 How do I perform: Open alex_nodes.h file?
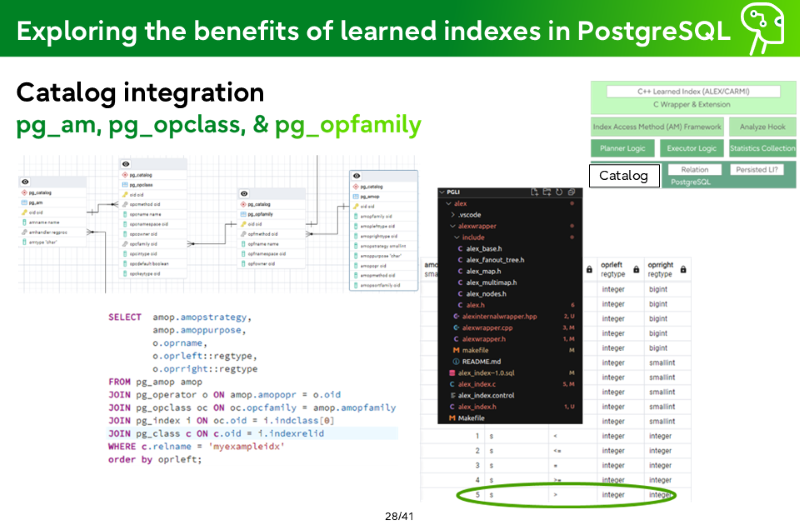486,294
